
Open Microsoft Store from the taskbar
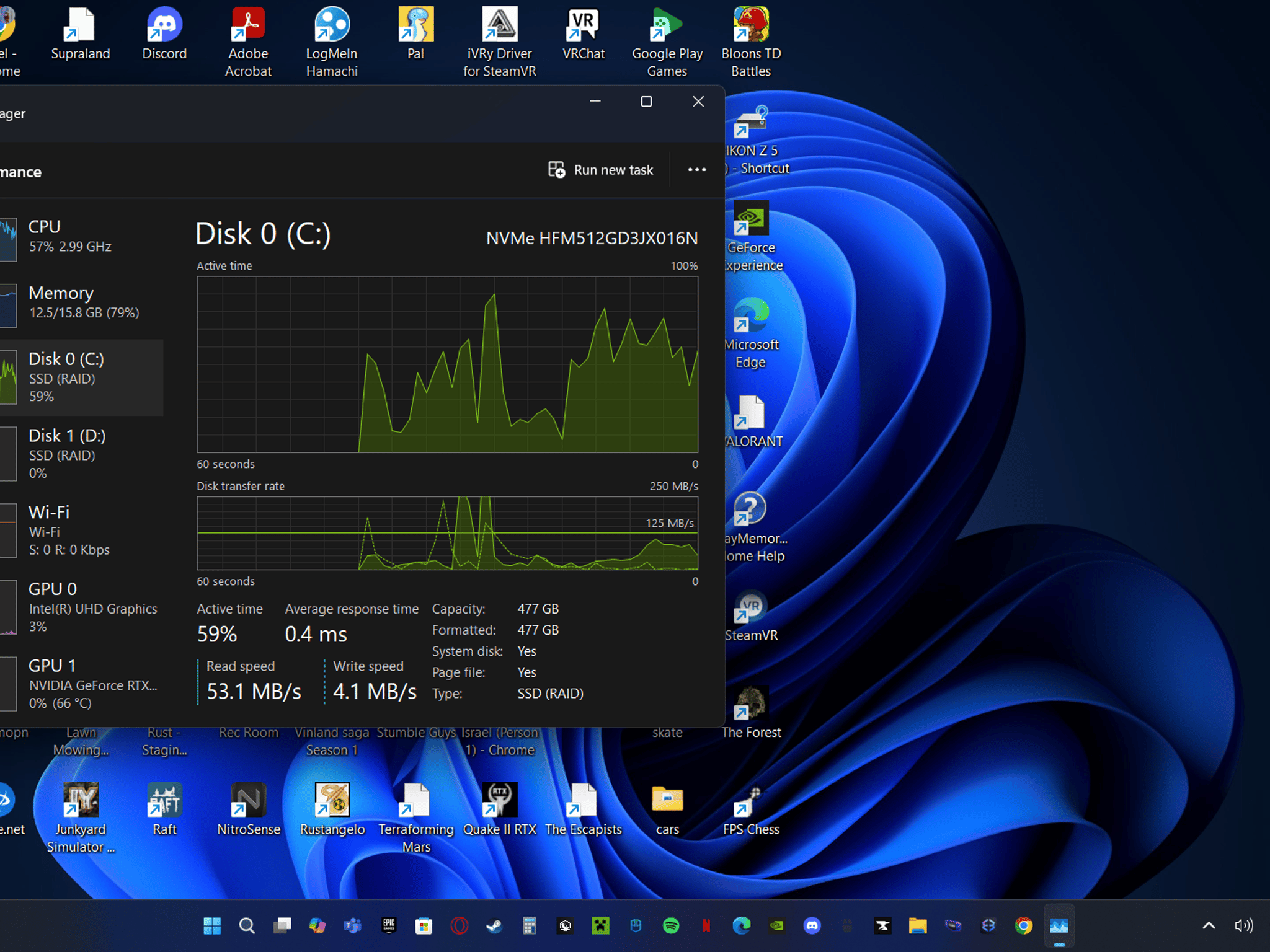pyautogui.click(x=424, y=926)
